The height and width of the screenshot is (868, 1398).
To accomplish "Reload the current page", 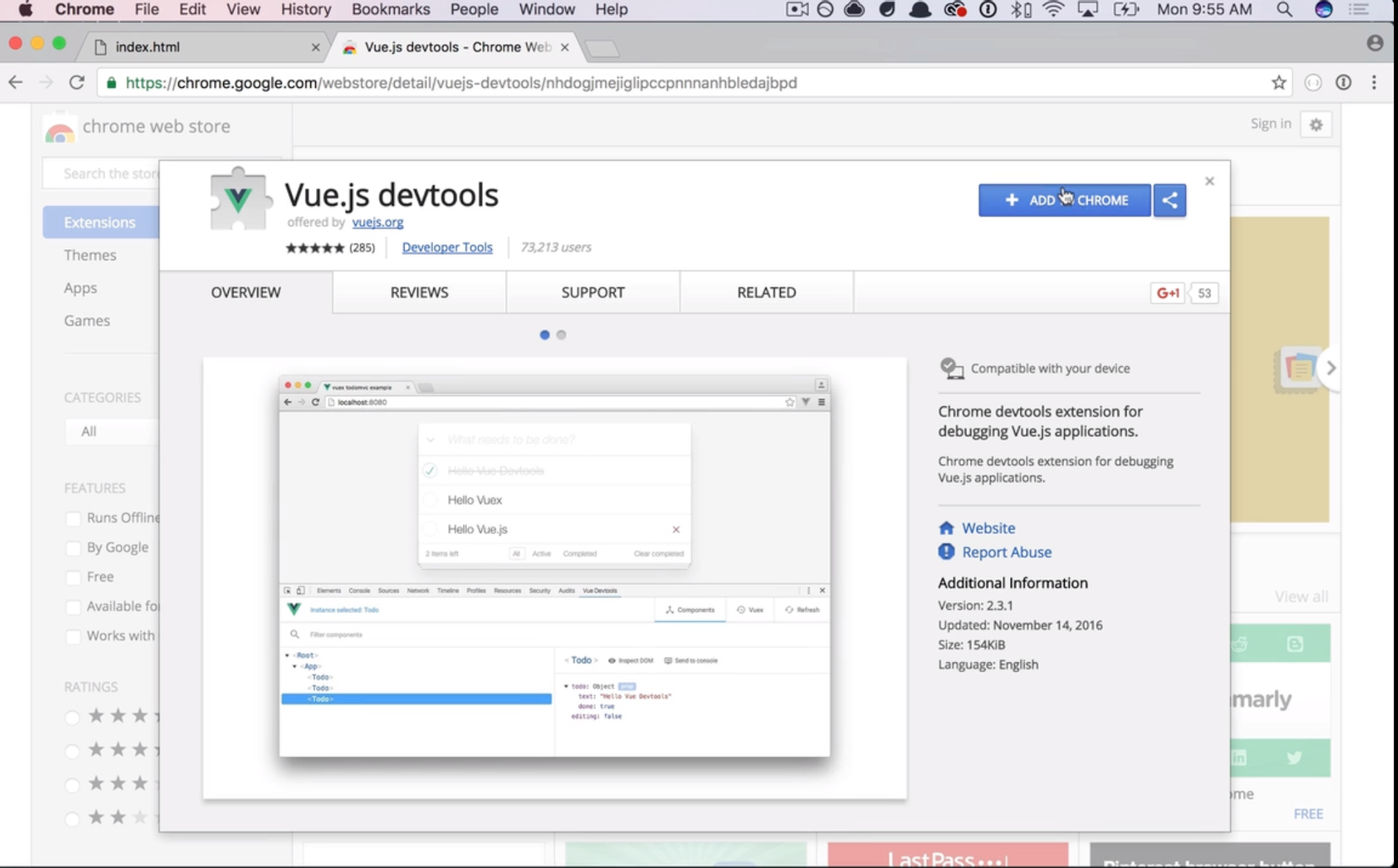I will click(77, 82).
